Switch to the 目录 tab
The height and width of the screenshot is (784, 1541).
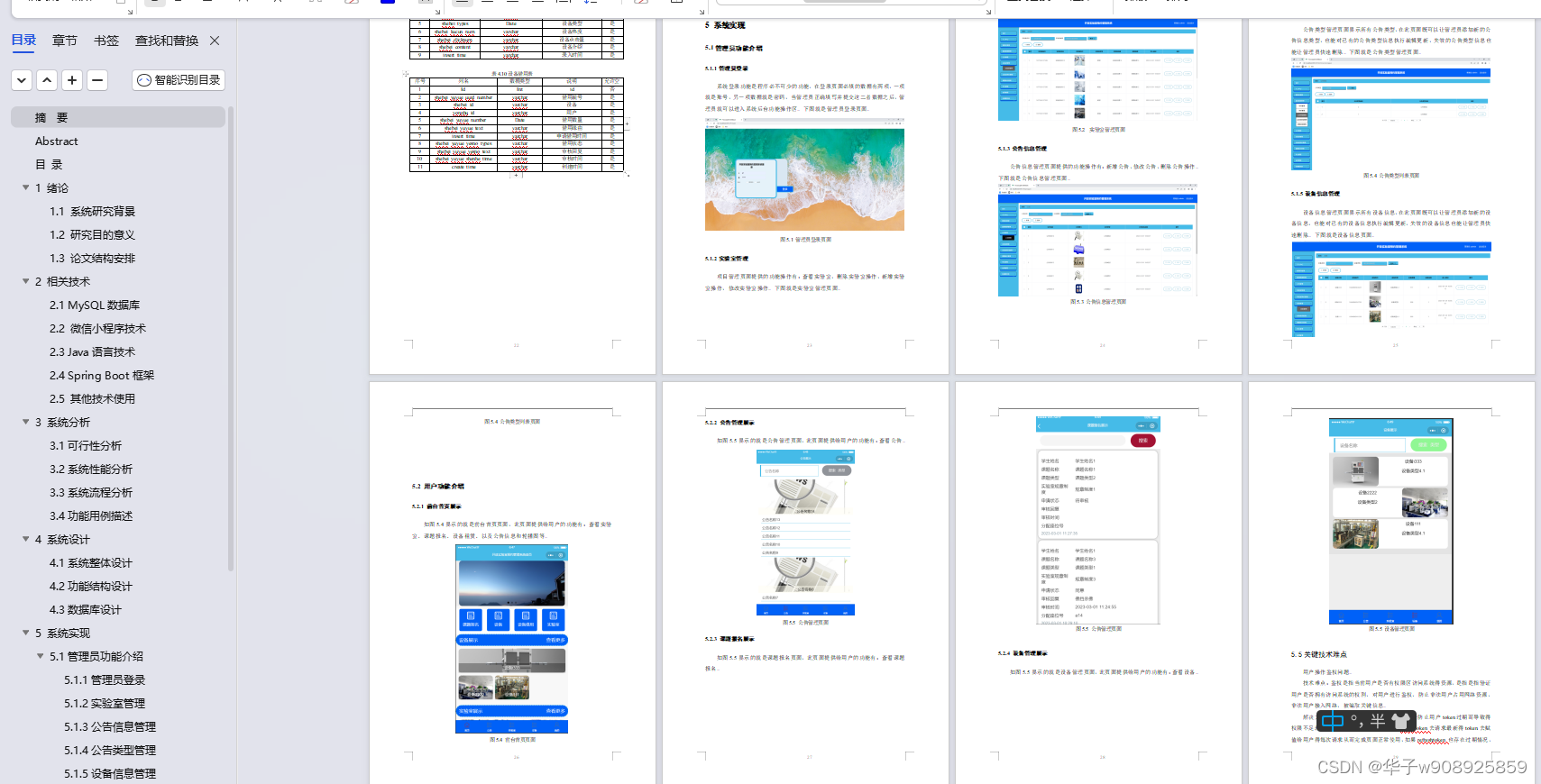coord(24,41)
